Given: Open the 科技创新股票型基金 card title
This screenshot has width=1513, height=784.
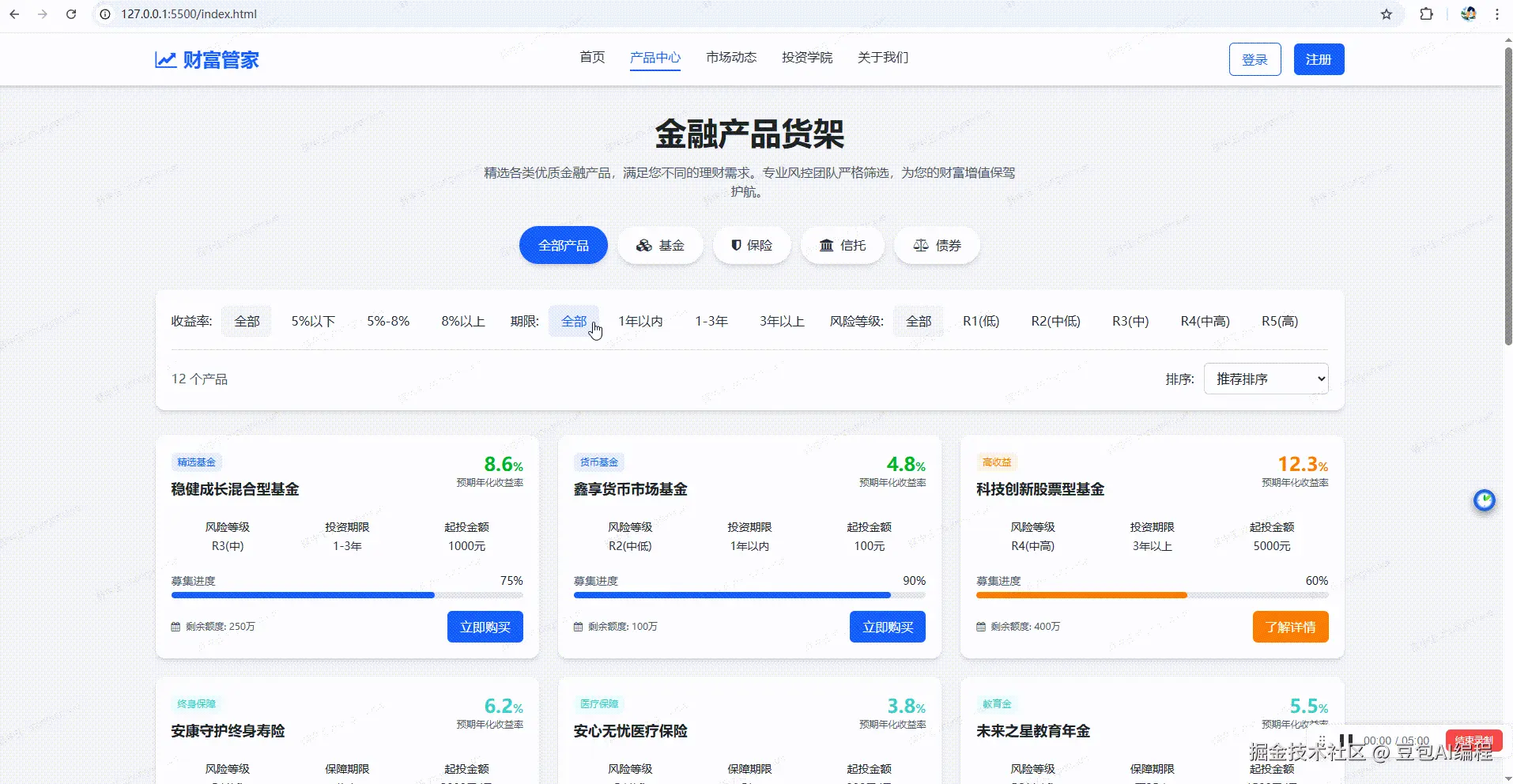Looking at the screenshot, I should pyautogui.click(x=1040, y=489).
